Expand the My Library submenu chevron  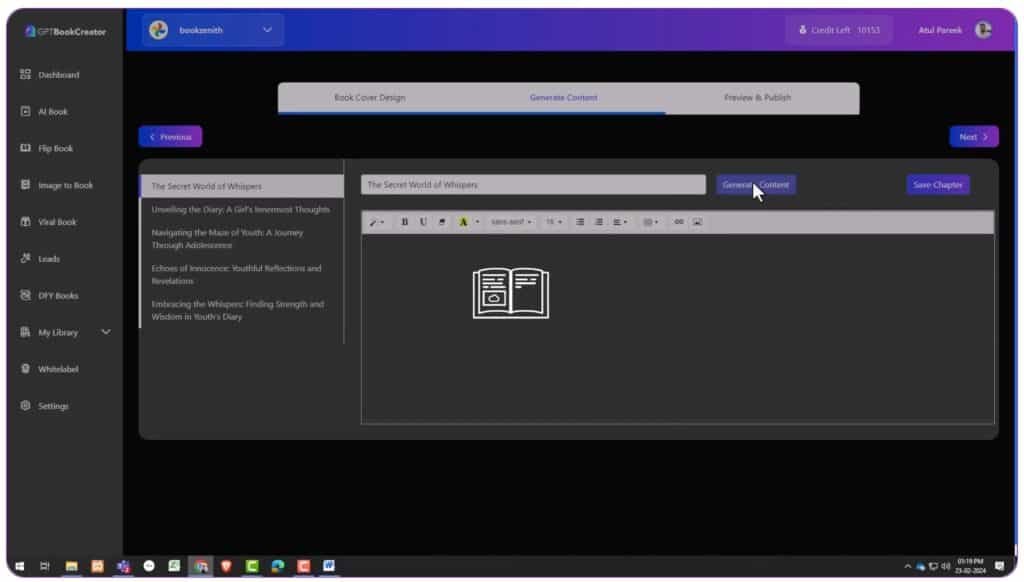coord(106,332)
